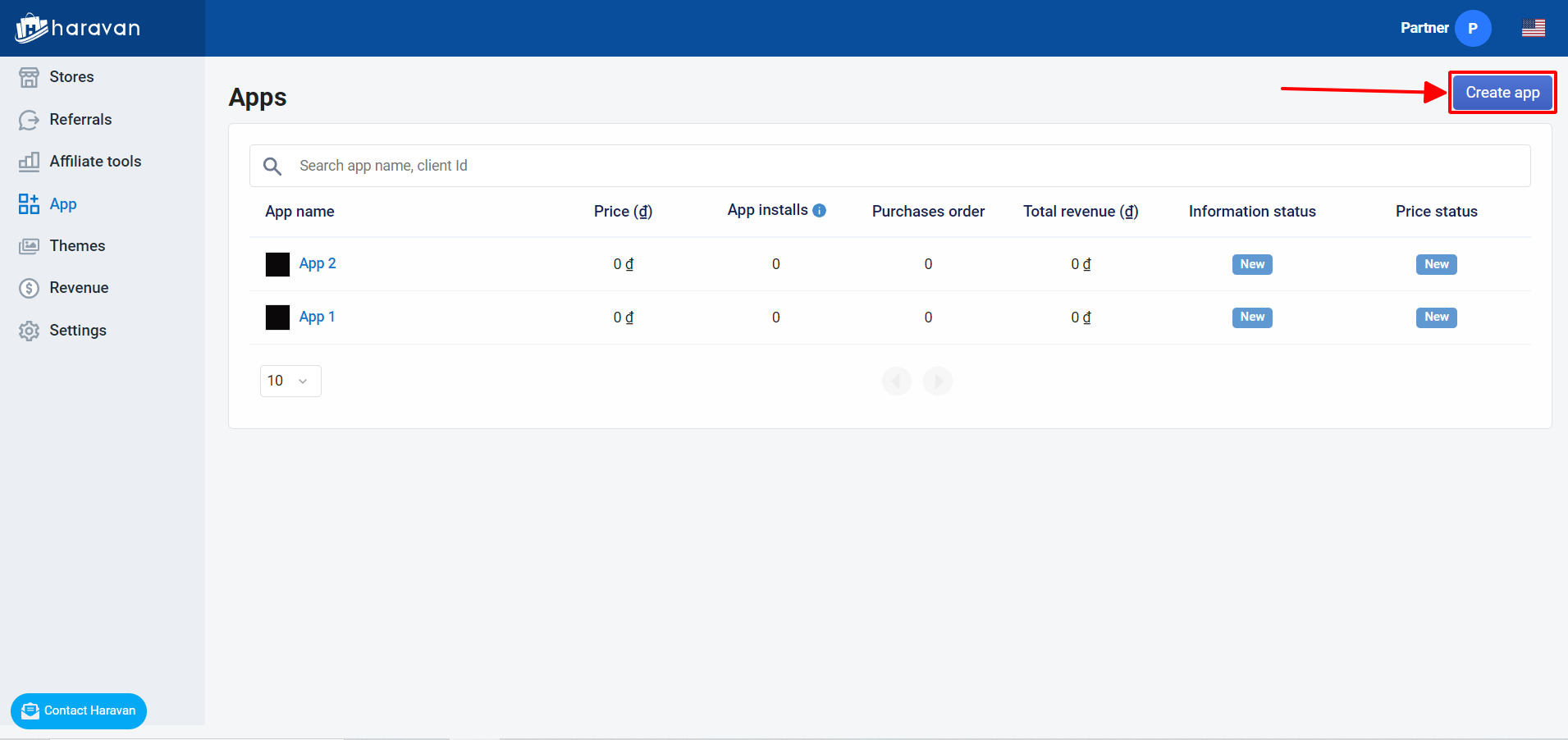Click the App installs info tooltip icon
Viewport: 1568px width, 740px height.
point(820,209)
